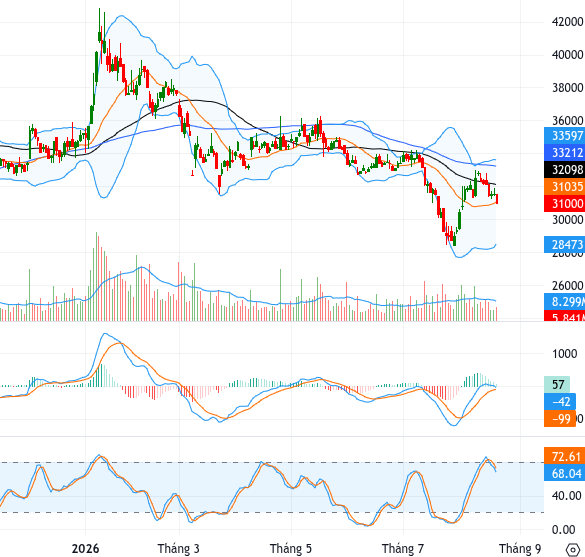
Task: Select the blue -42 MACD value label
Action: pos(560,402)
